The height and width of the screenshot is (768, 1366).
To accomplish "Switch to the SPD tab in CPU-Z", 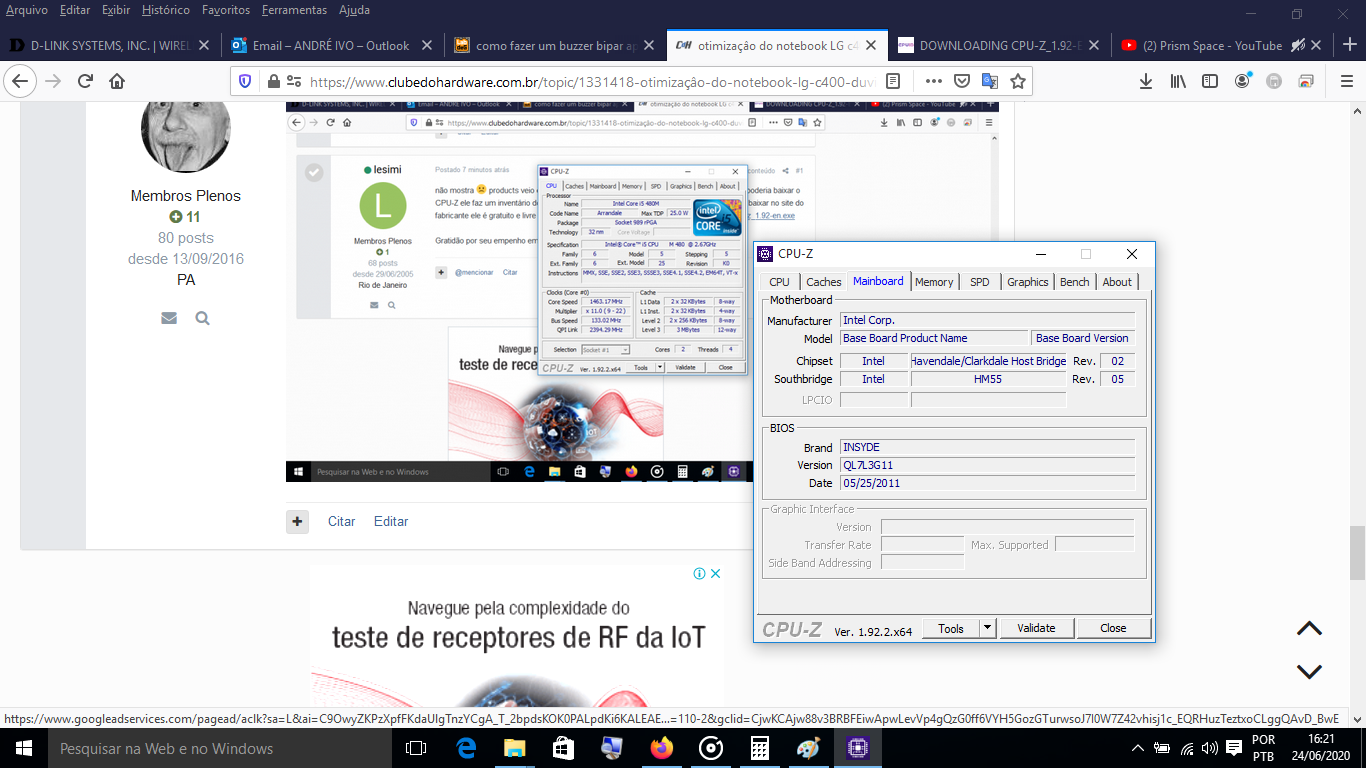I will (980, 282).
